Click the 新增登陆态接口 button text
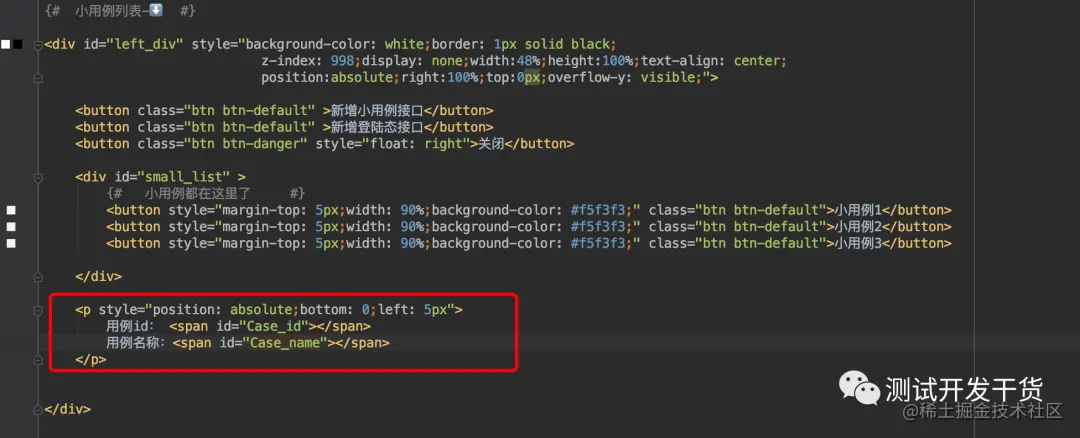This screenshot has width=1080, height=438. click(x=377, y=127)
